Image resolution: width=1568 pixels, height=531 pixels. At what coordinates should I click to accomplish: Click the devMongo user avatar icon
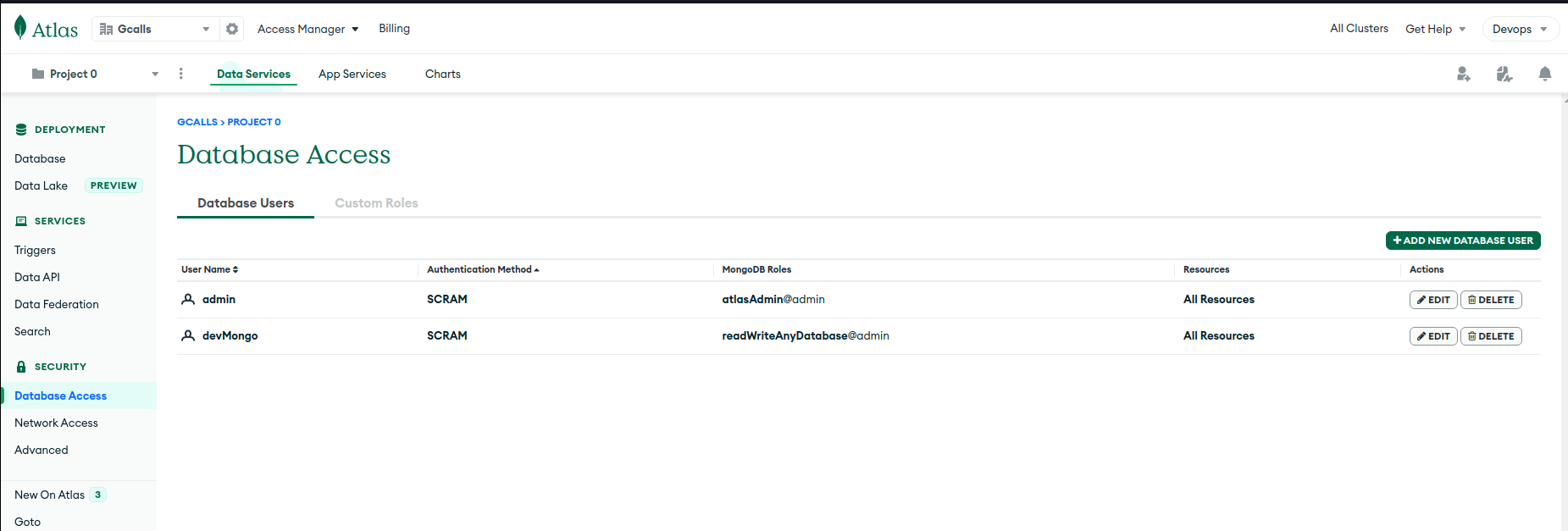coord(188,335)
